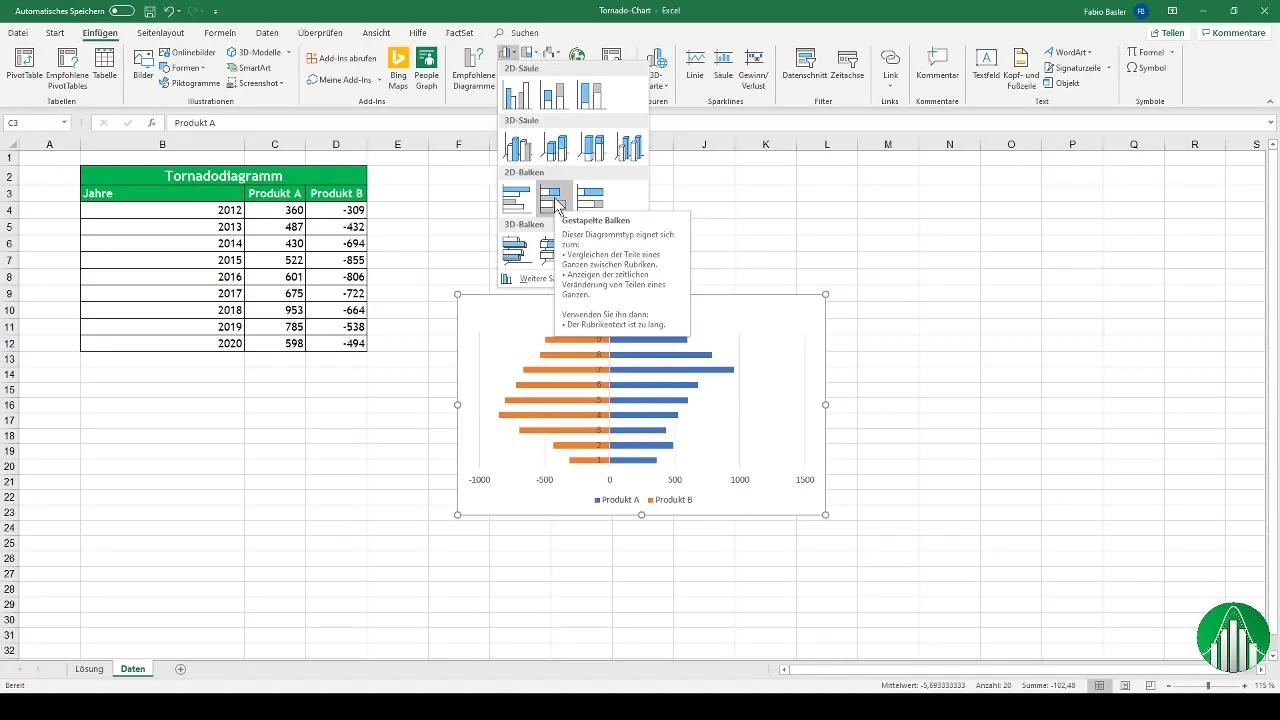Open Piktogramme library

(190, 83)
